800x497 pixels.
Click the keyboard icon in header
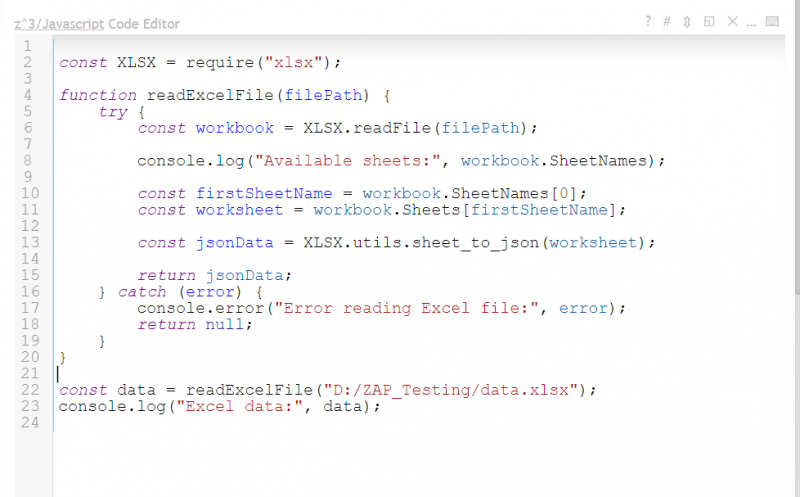click(x=772, y=21)
